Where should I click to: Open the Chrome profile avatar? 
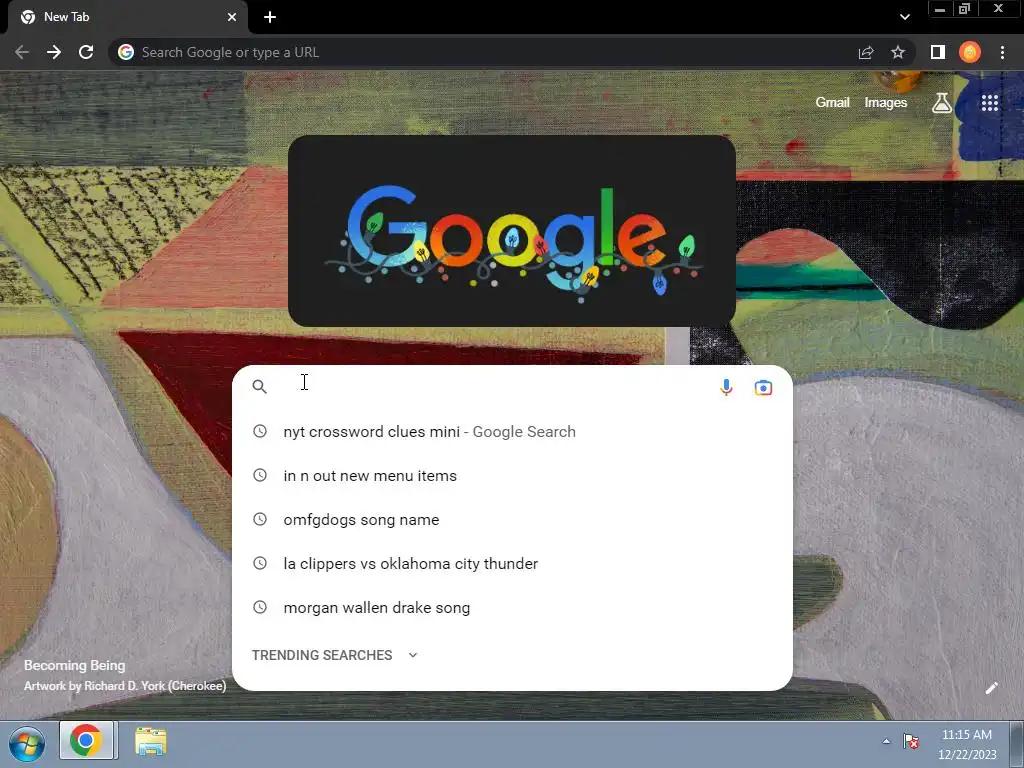pyautogui.click(x=970, y=52)
